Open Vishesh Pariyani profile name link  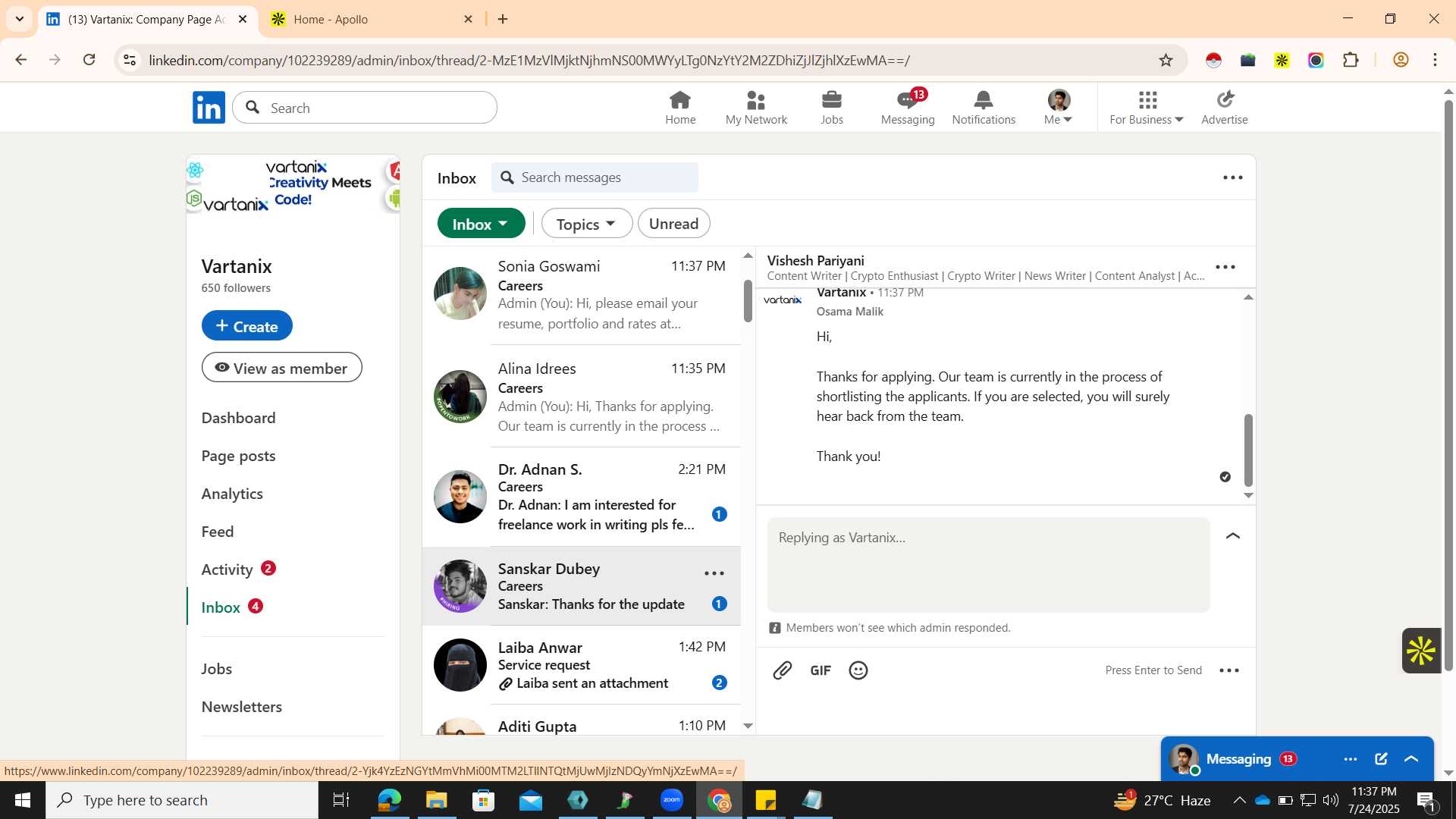point(815,260)
